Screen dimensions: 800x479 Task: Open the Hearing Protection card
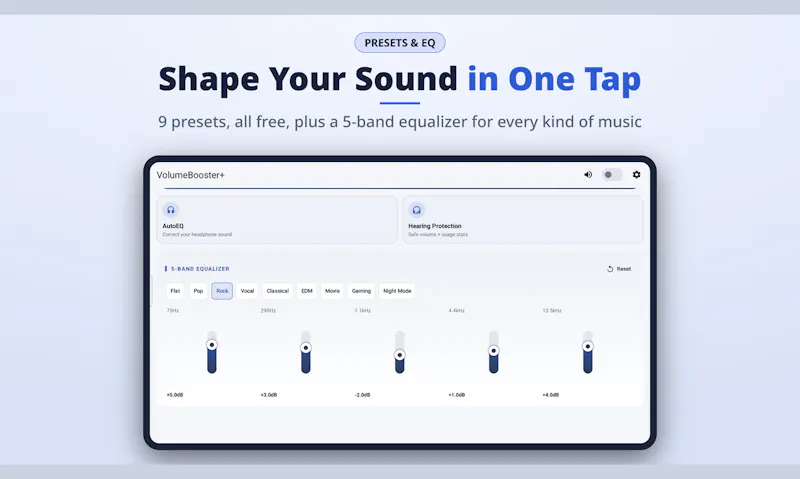tap(522, 219)
